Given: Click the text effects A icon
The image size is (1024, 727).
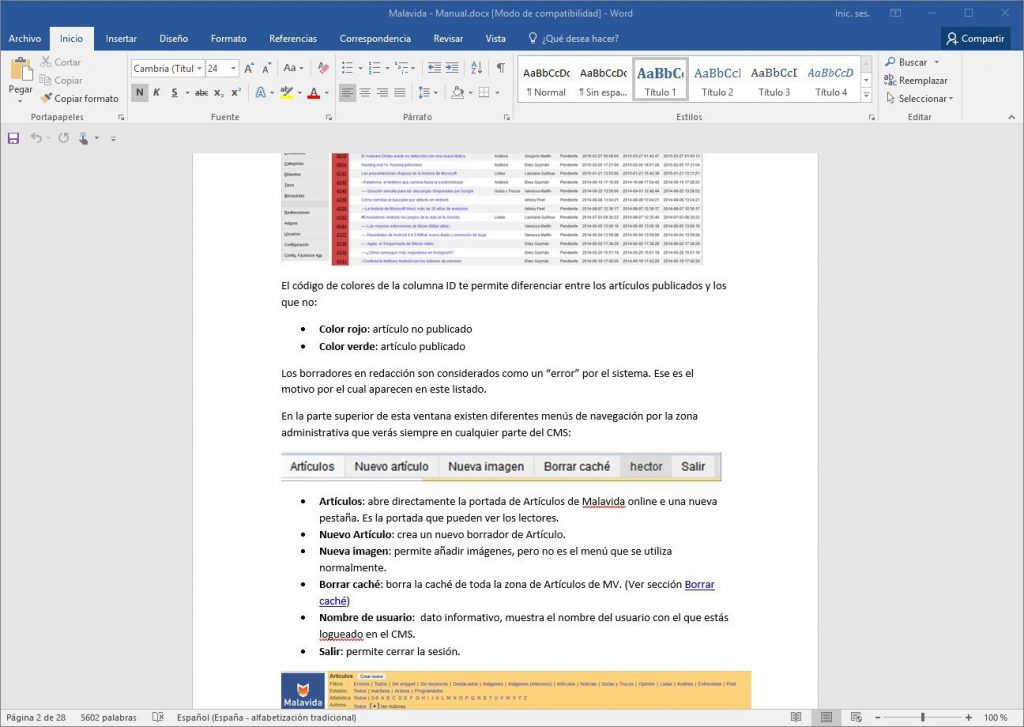Looking at the screenshot, I should pyautogui.click(x=261, y=93).
